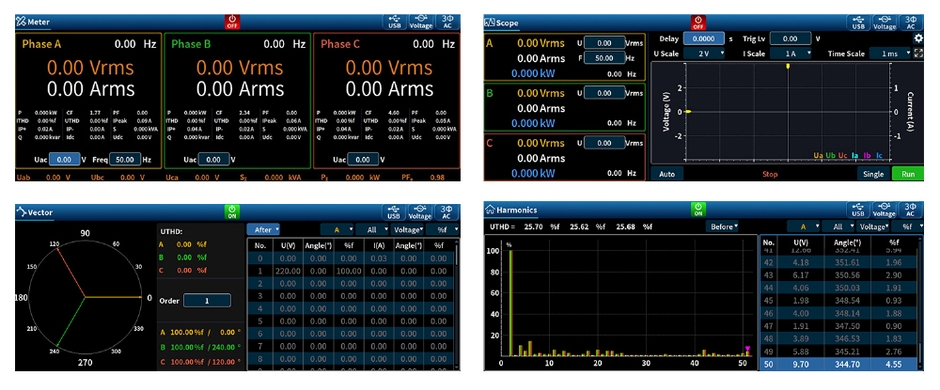Open the Scope settings gear
The height and width of the screenshot is (390, 940).
point(917,38)
